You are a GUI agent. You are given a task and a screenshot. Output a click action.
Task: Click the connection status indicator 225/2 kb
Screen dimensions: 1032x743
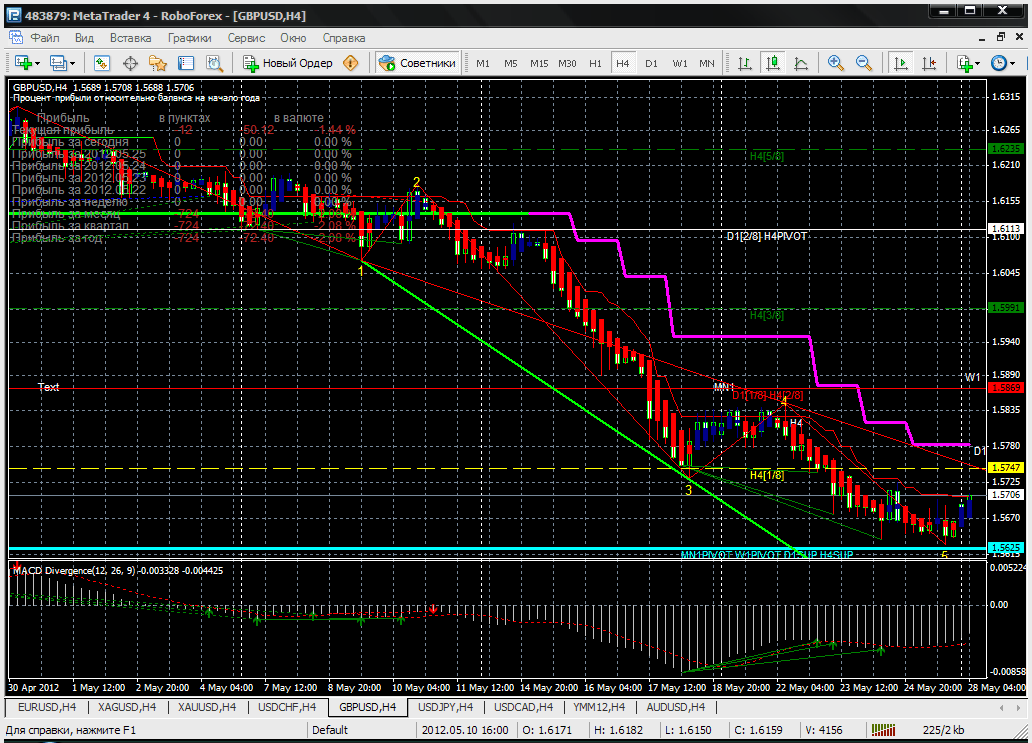[941, 730]
